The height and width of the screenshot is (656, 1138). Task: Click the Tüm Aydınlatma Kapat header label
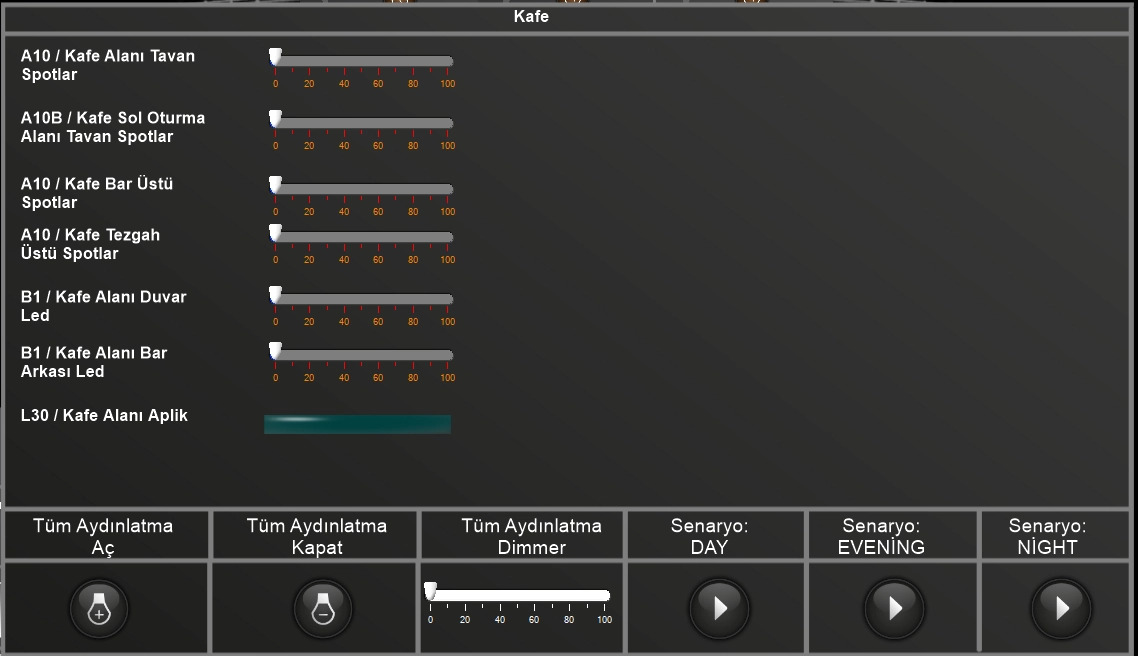click(x=316, y=536)
